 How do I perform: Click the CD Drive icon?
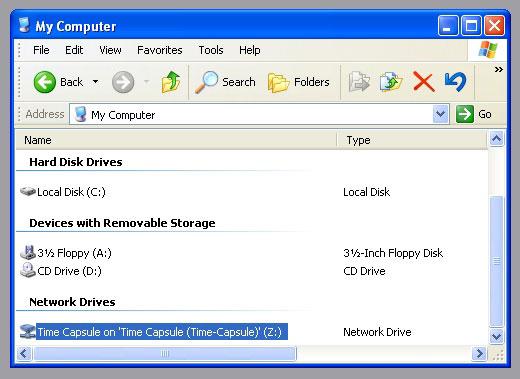[x=28, y=270]
